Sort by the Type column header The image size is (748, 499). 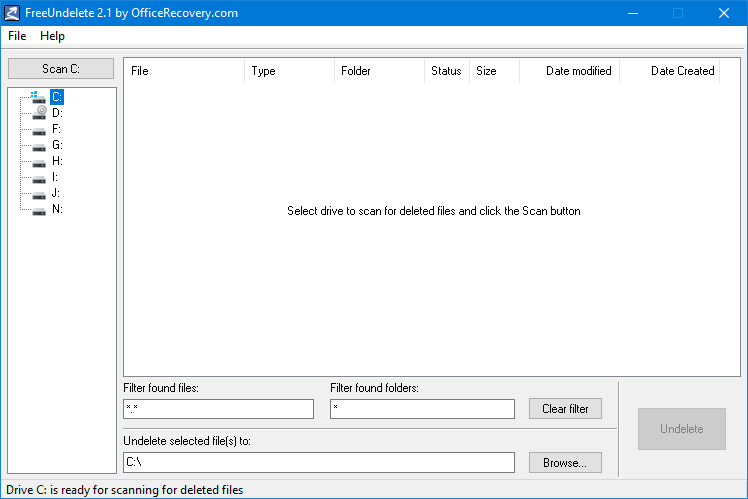[290, 71]
